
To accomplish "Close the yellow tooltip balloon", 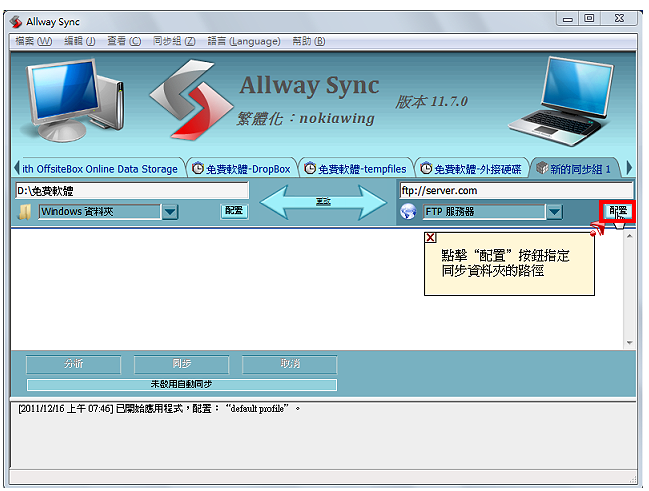I will coord(430,237).
